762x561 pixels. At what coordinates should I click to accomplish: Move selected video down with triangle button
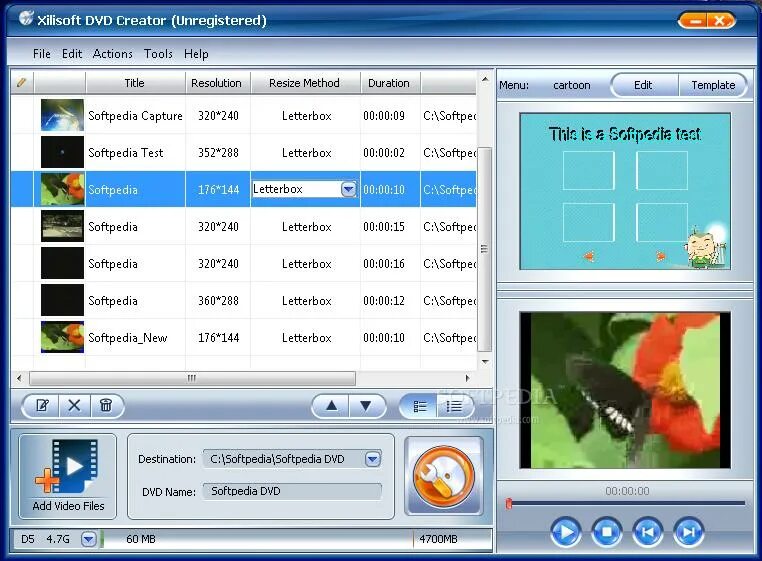[x=366, y=405]
